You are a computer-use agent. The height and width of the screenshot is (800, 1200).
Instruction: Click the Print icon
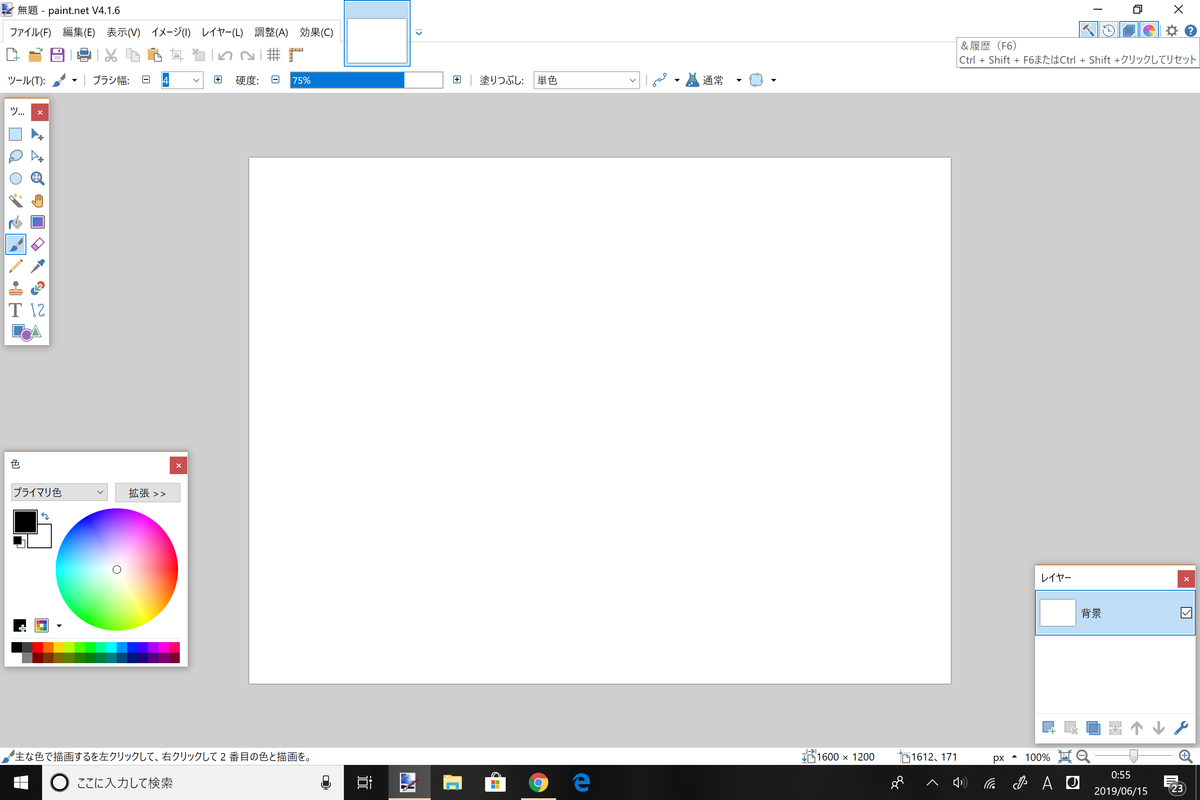(84, 55)
